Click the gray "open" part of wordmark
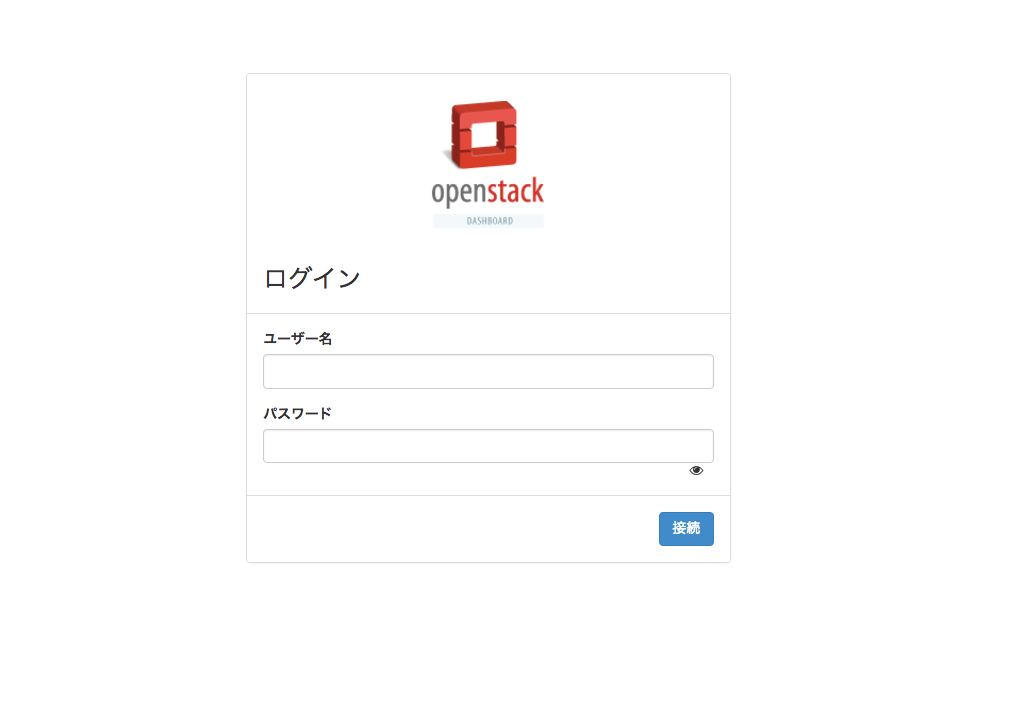The height and width of the screenshot is (709, 1015). coord(459,192)
